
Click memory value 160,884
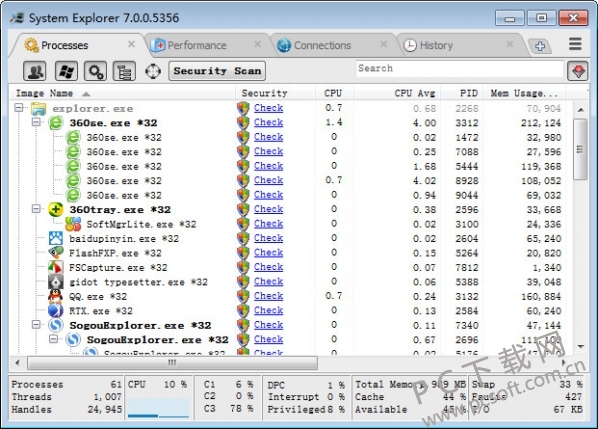(541, 297)
